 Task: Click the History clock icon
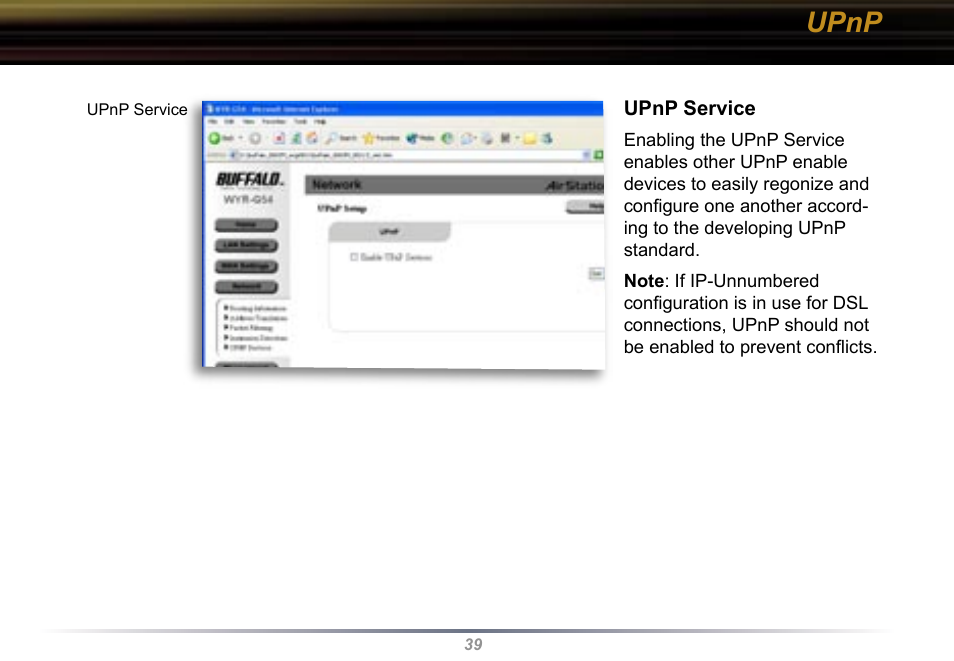(447, 138)
